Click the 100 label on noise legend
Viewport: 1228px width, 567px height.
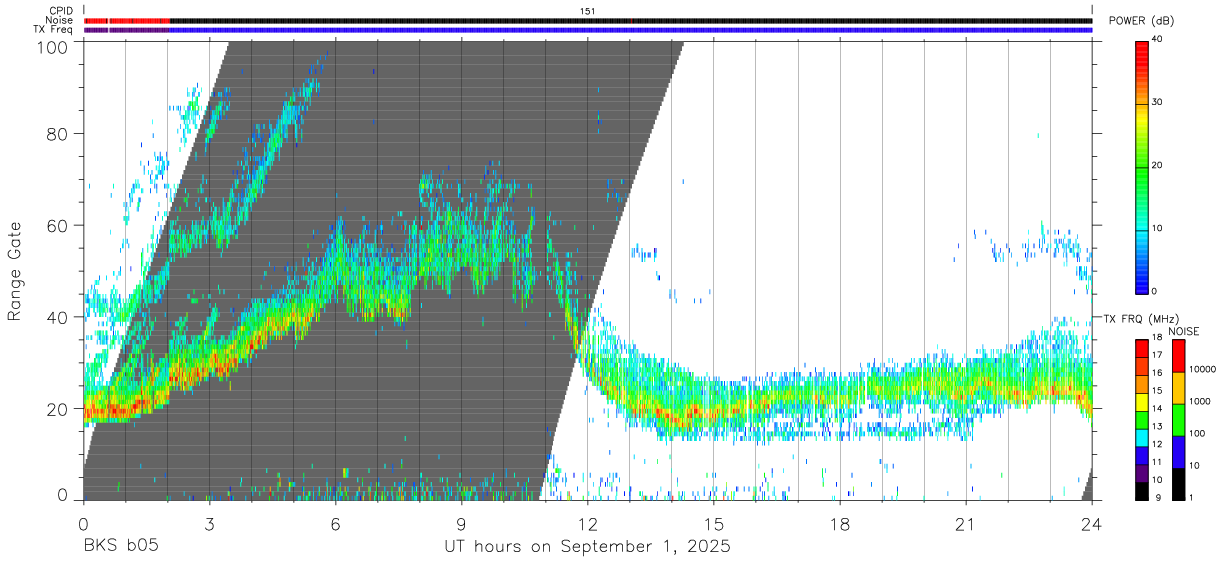[1197, 433]
